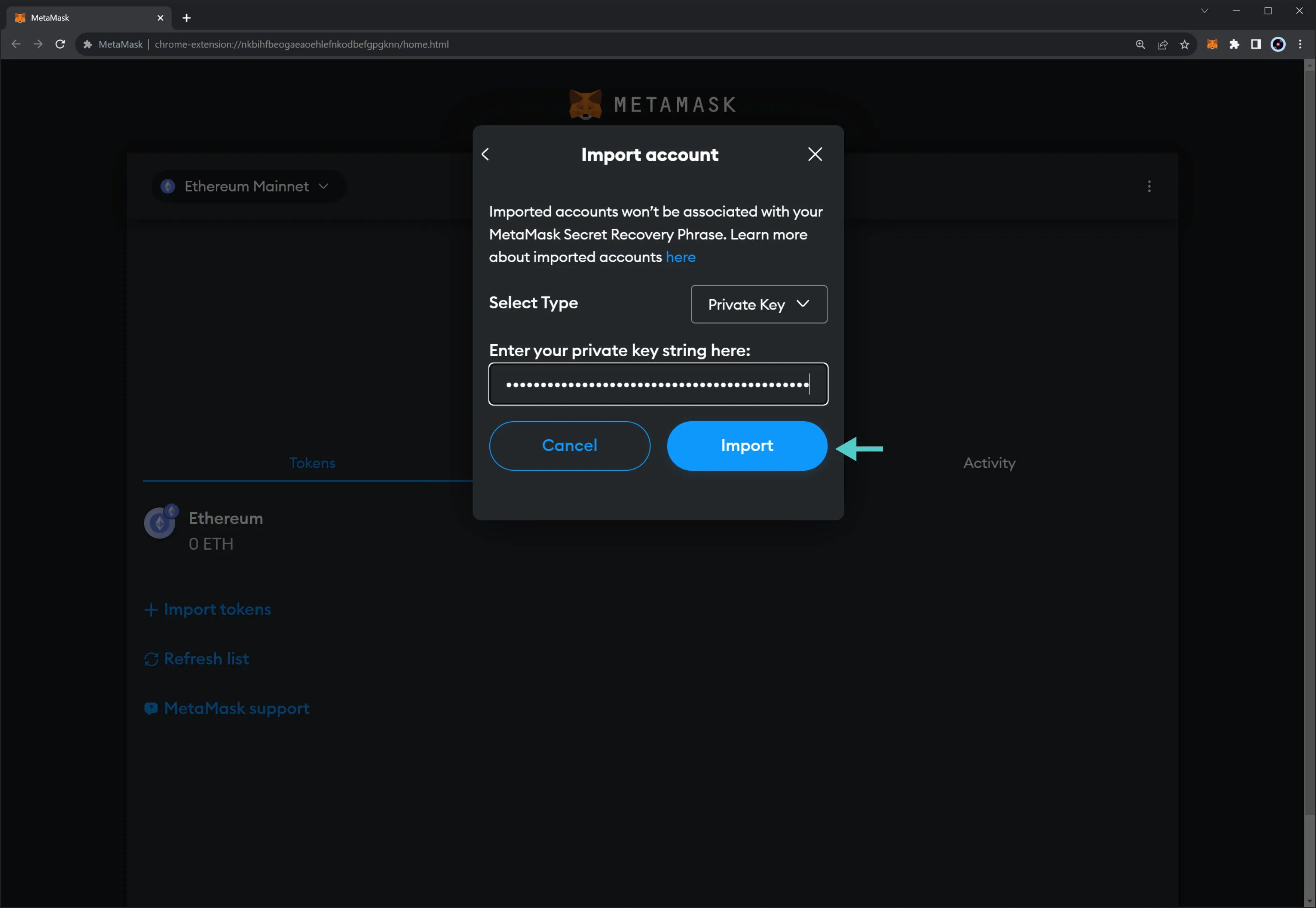Click the browser back navigation arrow
Viewport: 1316px width, 908px height.
16,44
